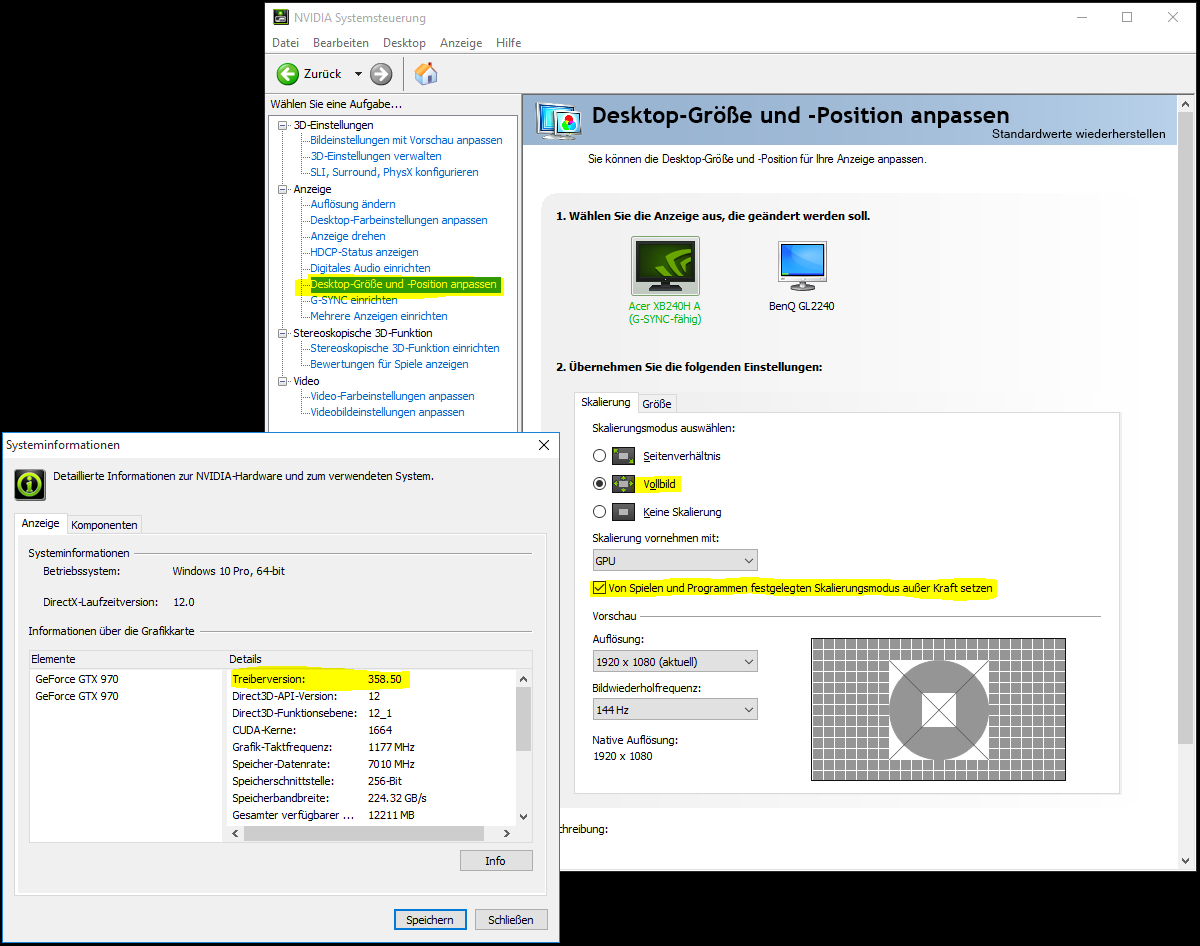Click the details list horizontal scrollbar right arrow
This screenshot has width=1200, height=946.
click(x=507, y=833)
